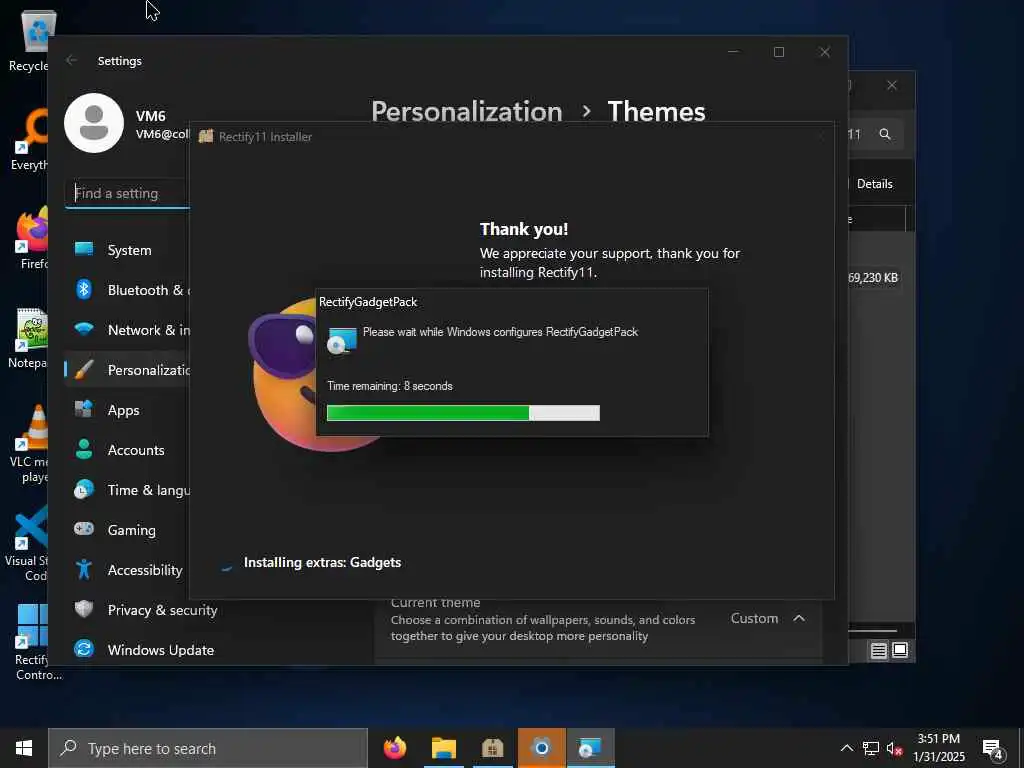Click the search icon in File Explorer

885,134
